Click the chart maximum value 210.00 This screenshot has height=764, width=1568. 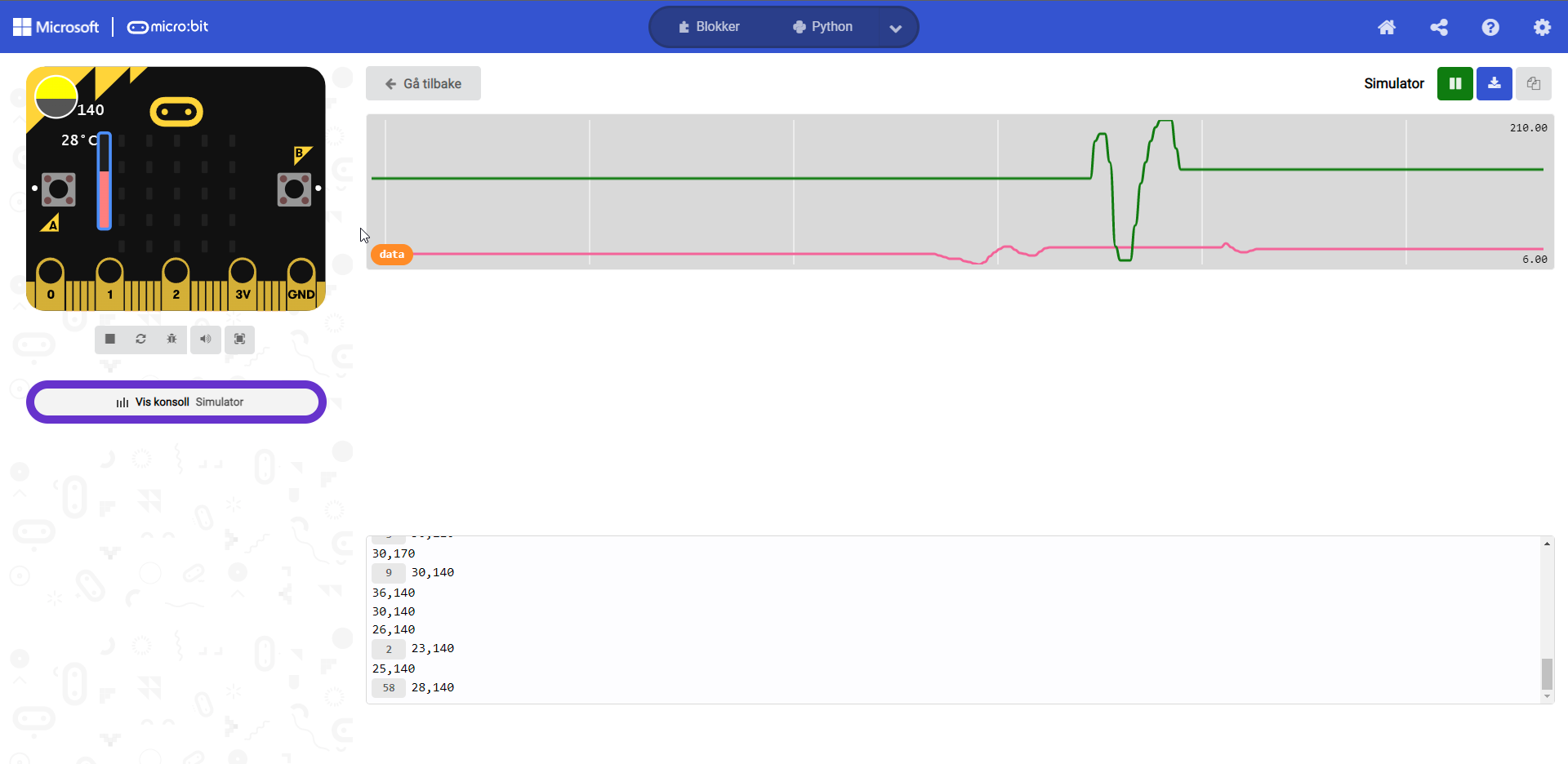(x=1528, y=128)
